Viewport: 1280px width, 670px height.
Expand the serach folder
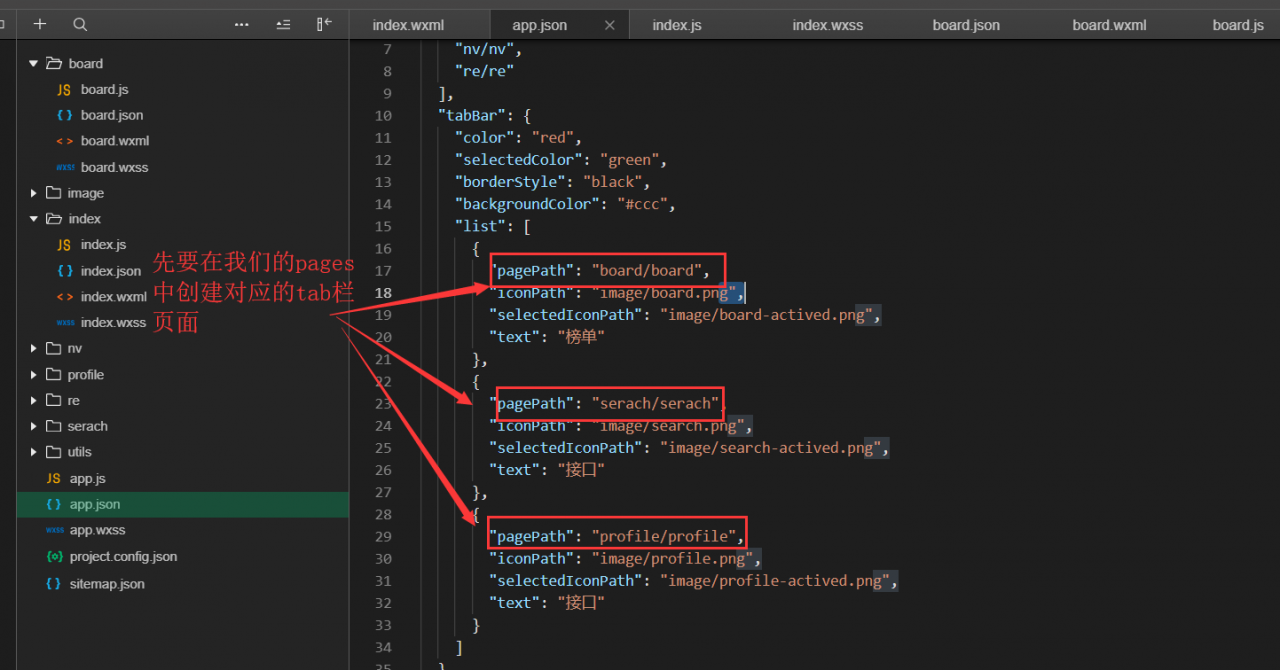click(33, 426)
